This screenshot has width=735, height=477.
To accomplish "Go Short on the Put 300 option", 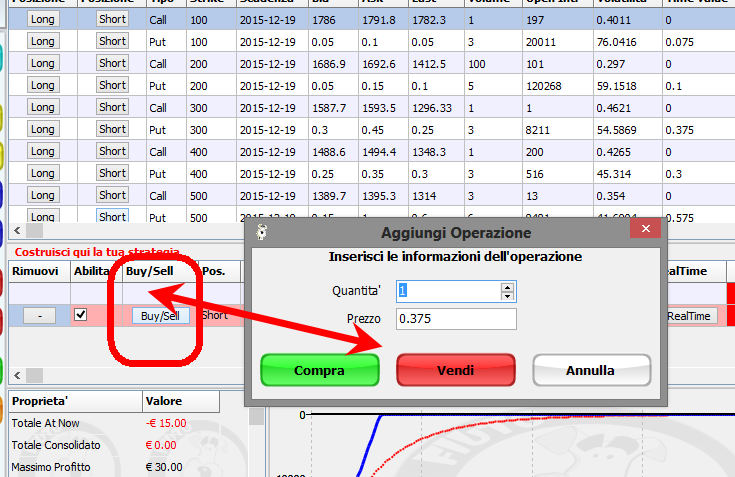I will pyautogui.click(x=112, y=129).
